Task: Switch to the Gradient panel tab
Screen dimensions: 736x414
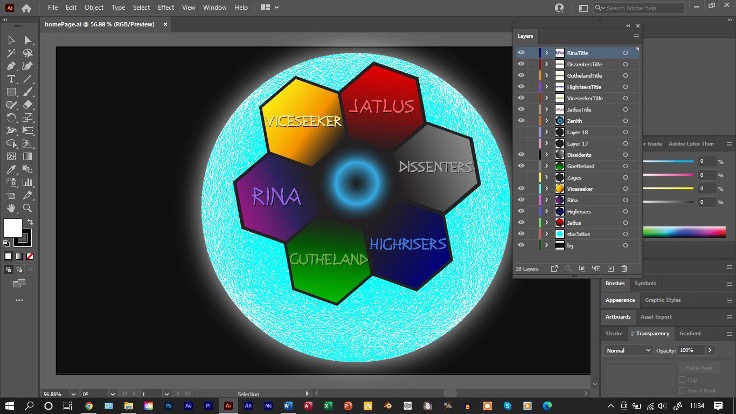Action: (690, 333)
